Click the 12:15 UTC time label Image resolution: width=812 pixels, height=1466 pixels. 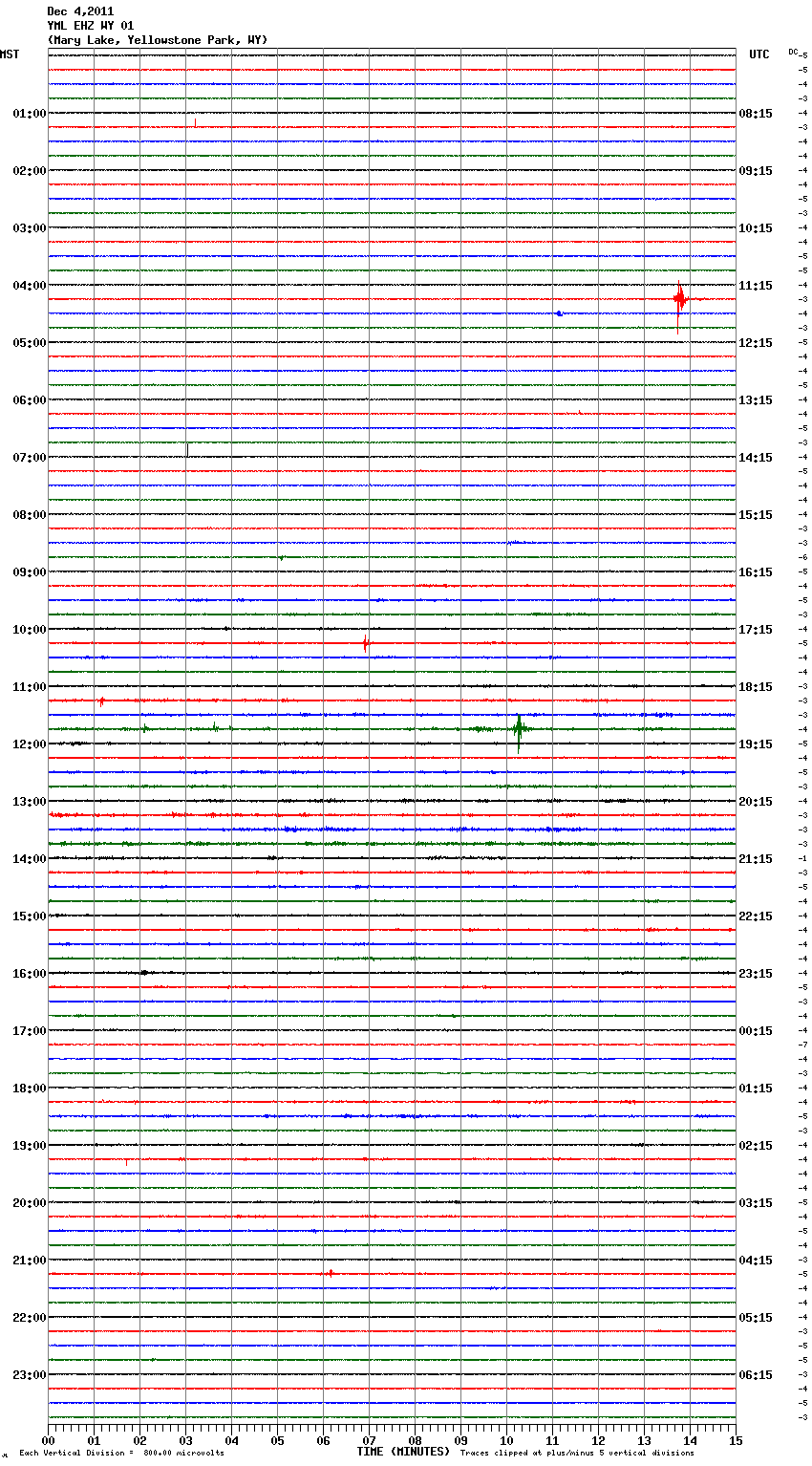click(x=756, y=343)
